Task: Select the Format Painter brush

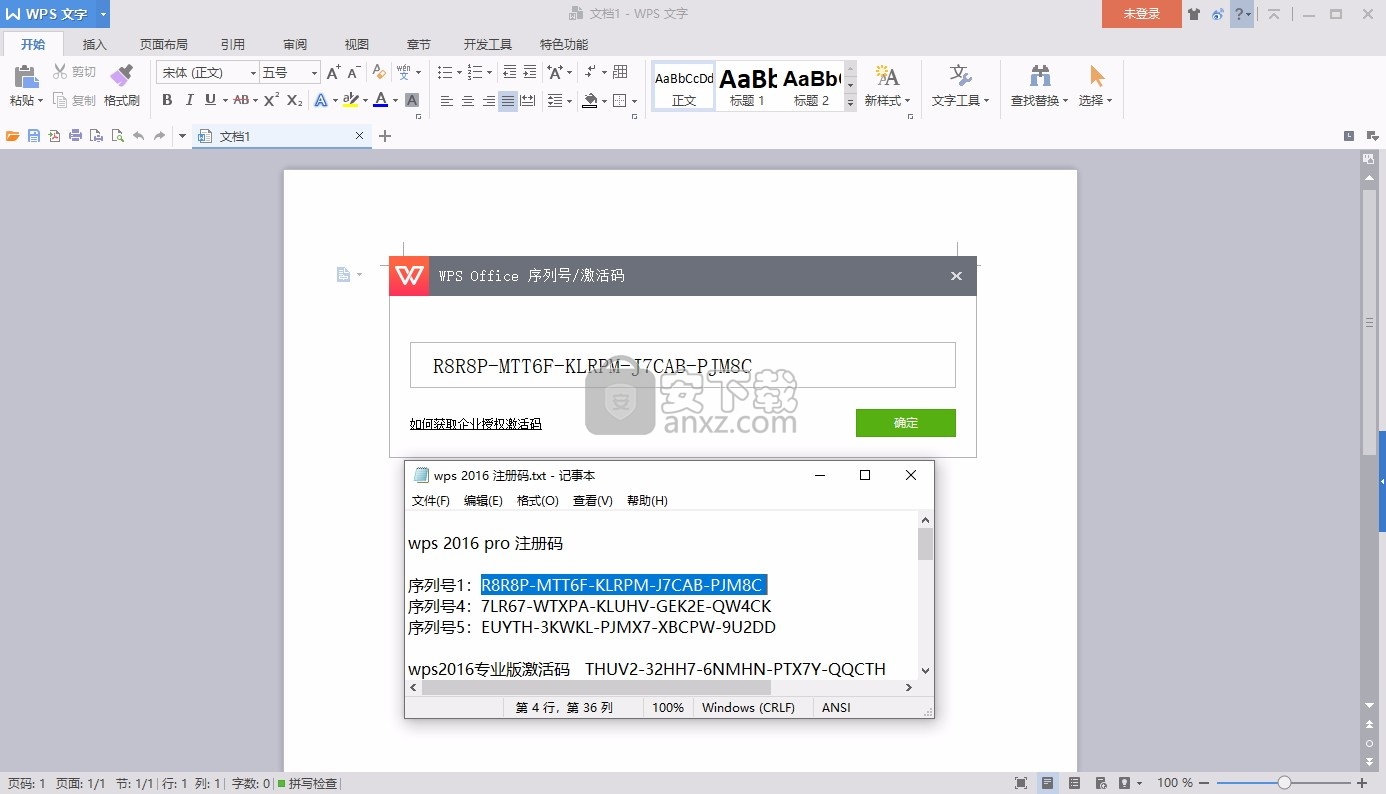Action: (121, 77)
